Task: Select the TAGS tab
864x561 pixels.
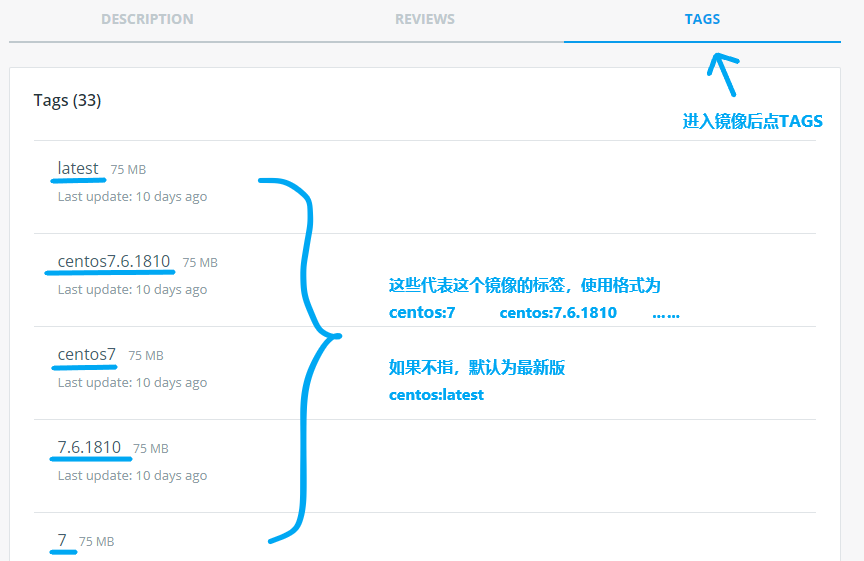Action: (x=702, y=19)
